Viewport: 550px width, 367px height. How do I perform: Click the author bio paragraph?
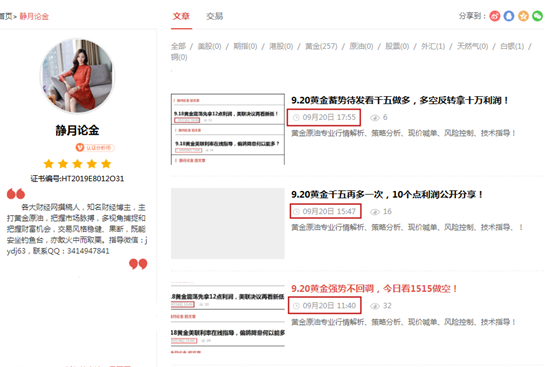pyautogui.click(x=77, y=229)
